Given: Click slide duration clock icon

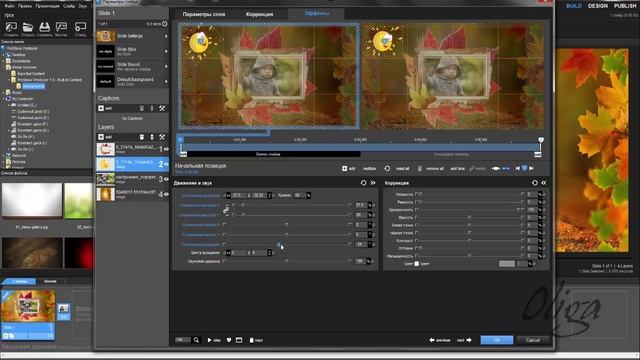Looking at the screenshot, I should coord(164,24).
